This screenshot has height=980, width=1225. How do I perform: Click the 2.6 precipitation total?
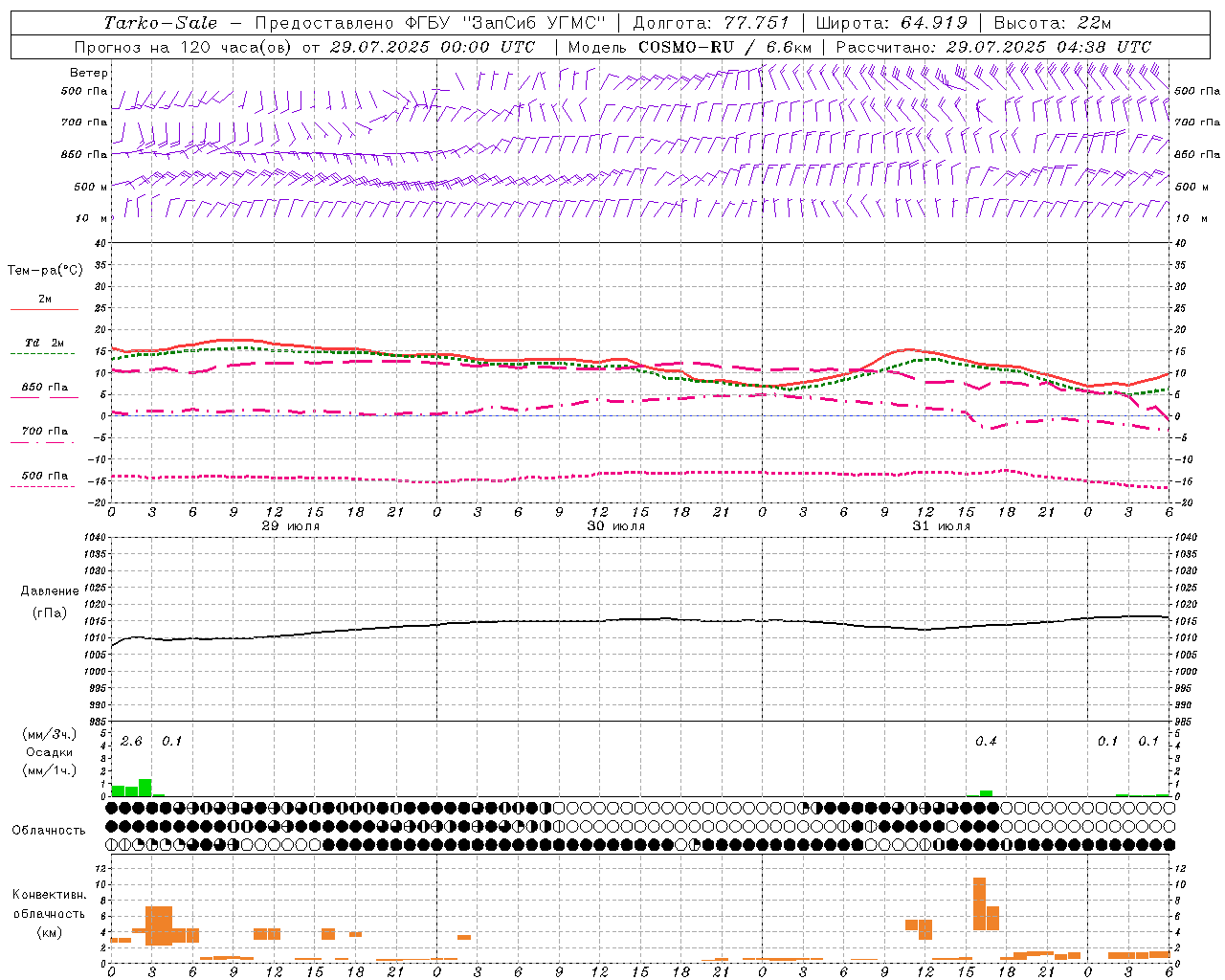[131, 742]
